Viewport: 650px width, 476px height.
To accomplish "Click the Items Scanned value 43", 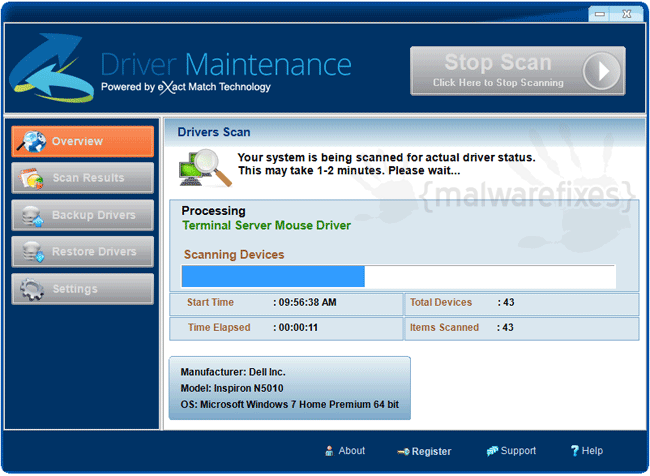I will click(508, 328).
